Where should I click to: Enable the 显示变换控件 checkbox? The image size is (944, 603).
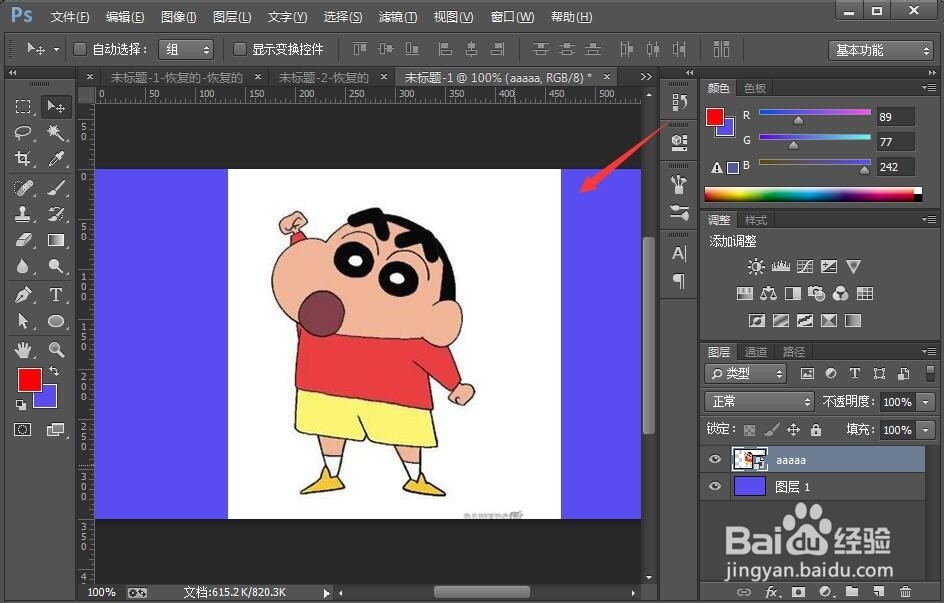[x=239, y=49]
